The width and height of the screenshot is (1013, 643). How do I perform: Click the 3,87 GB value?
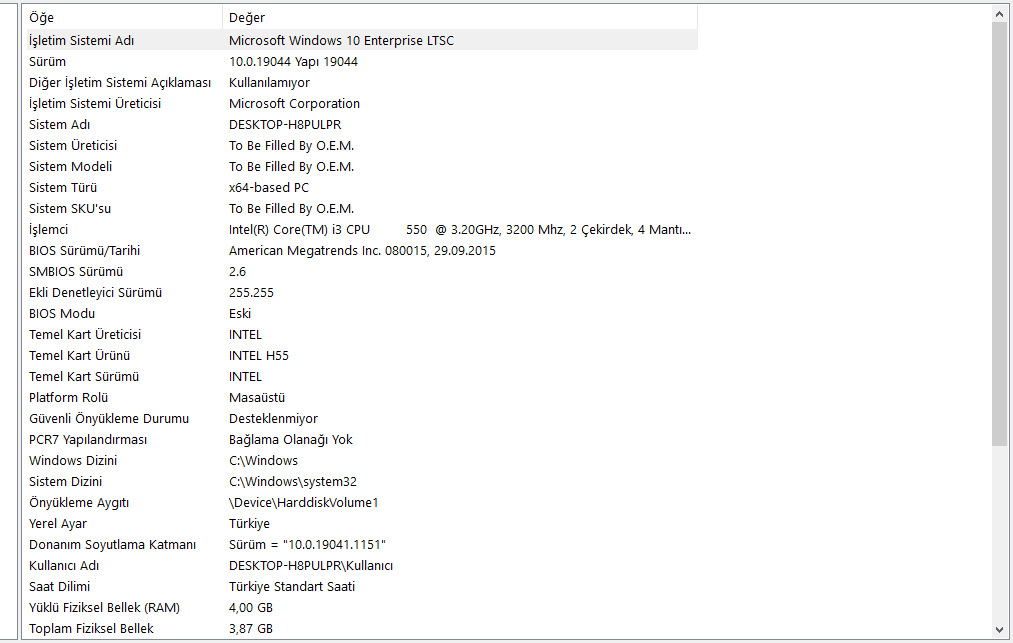point(251,628)
